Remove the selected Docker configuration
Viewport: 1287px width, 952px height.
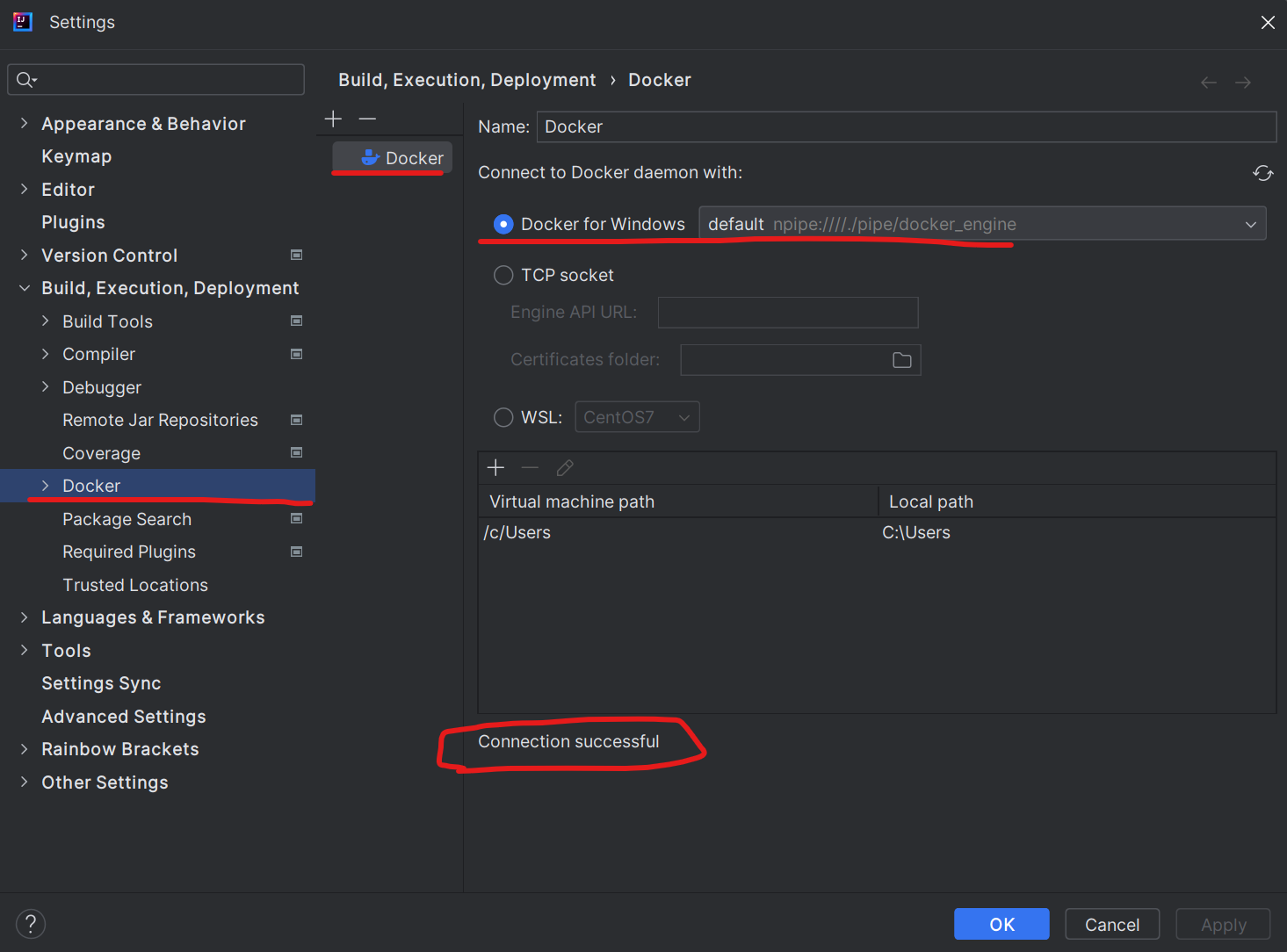[x=367, y=119]
